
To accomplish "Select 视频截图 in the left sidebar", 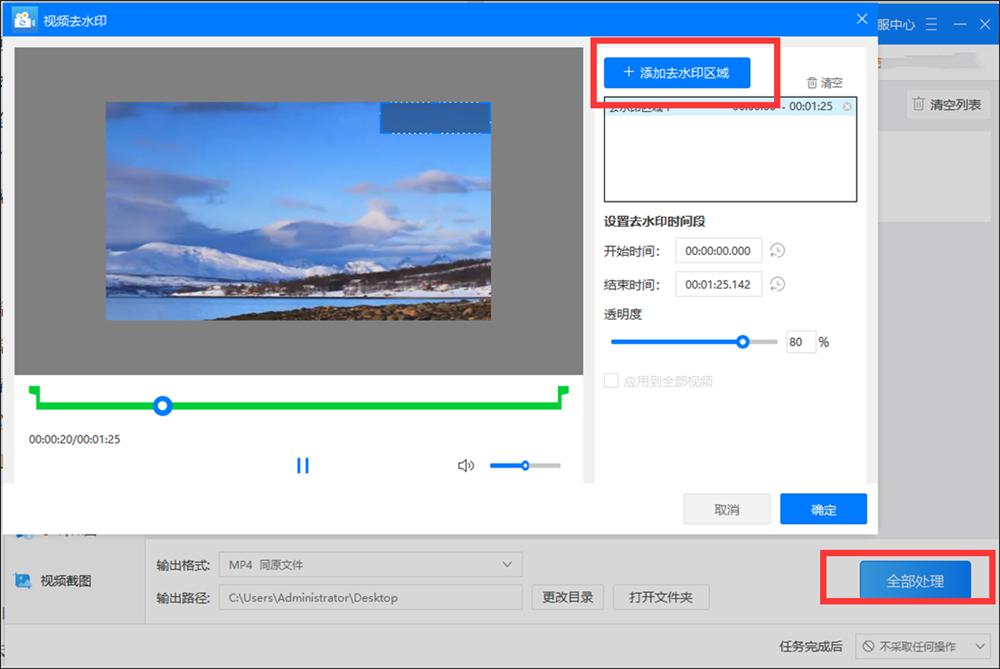I will click(x=67, y=581).
